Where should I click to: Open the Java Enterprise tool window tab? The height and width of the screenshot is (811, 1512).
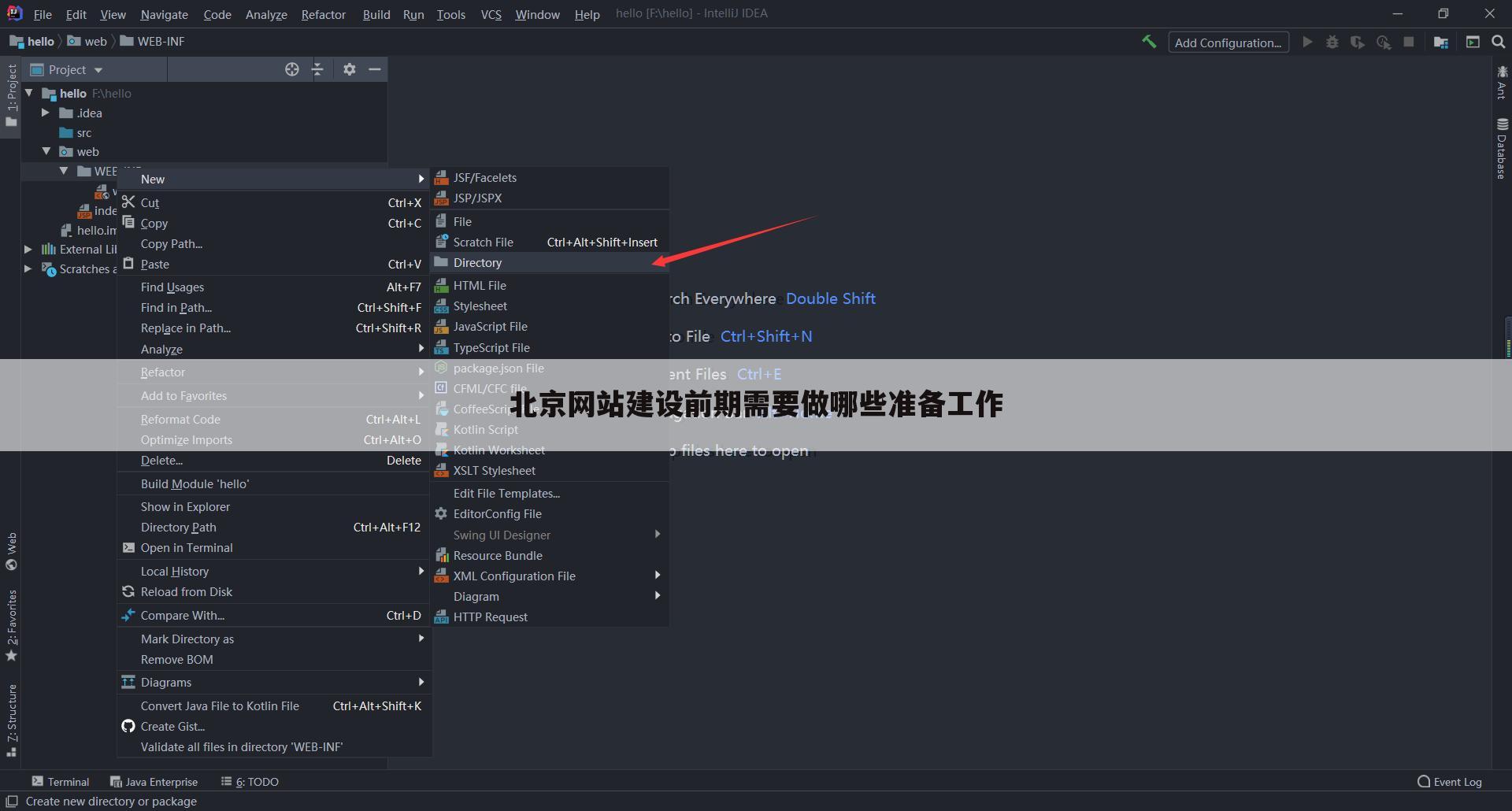(x=154, y=782)
